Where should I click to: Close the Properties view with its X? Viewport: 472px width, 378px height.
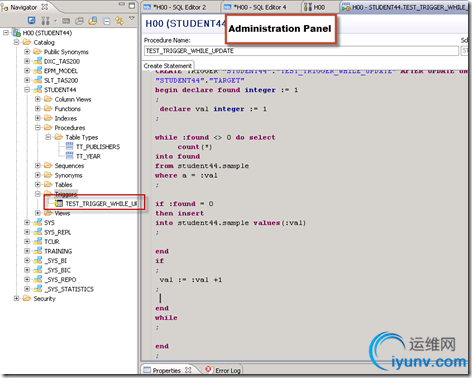tap(188, 370)
